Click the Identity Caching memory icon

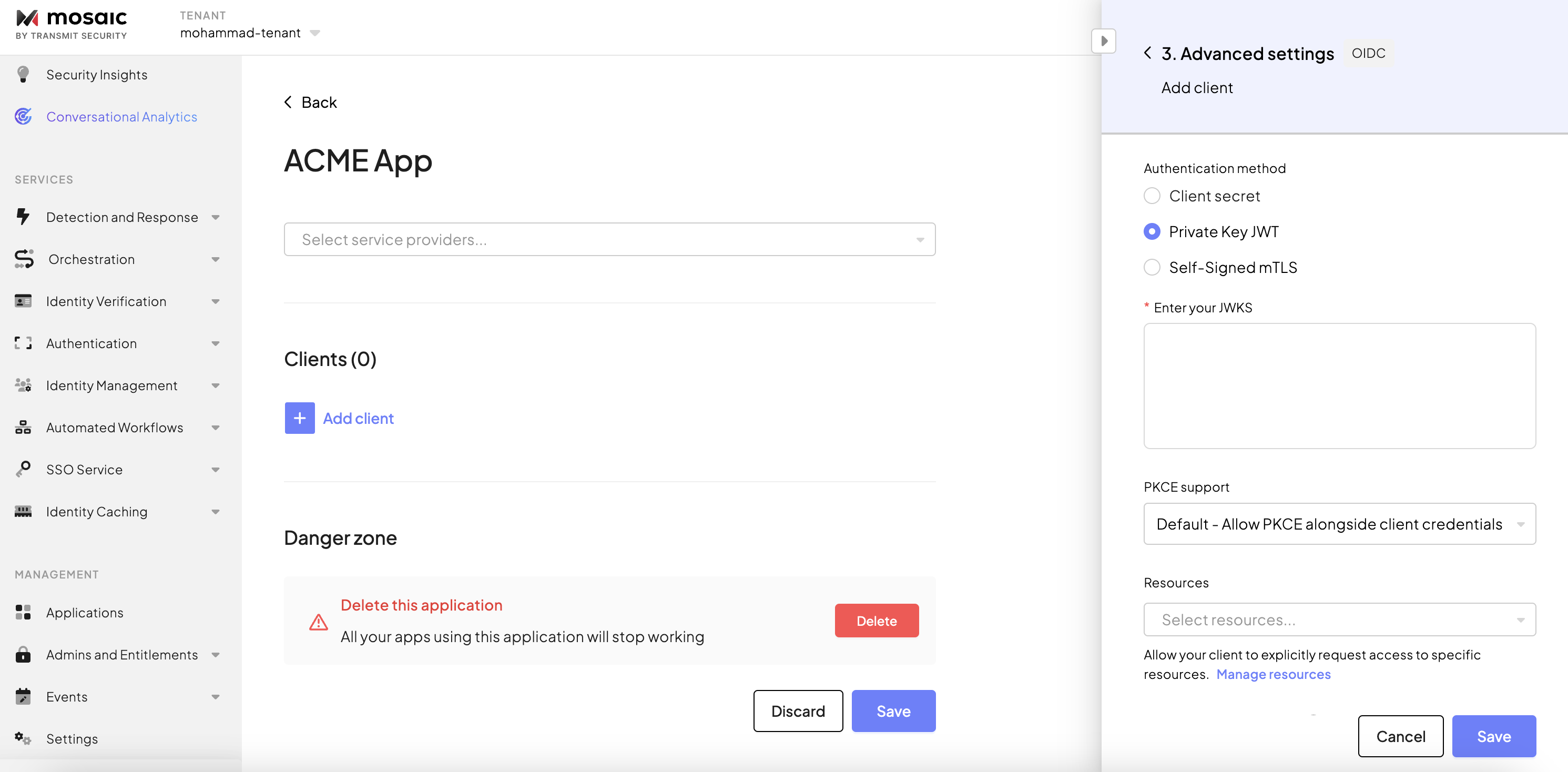pos(23,511)
